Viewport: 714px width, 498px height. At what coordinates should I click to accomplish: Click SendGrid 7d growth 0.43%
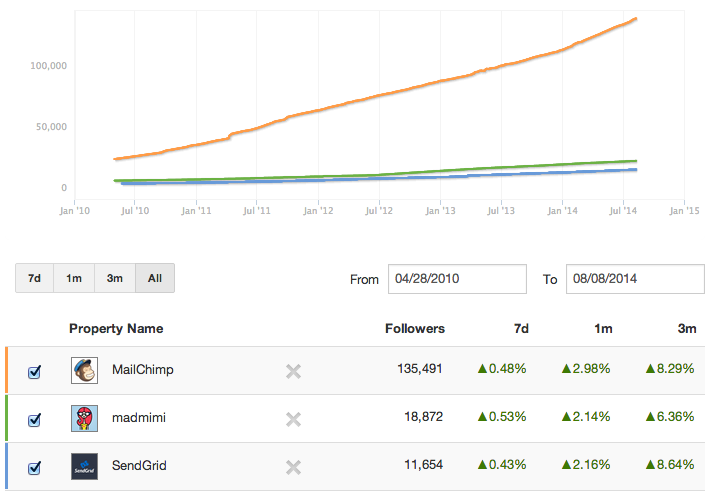[x=502, y=465]
